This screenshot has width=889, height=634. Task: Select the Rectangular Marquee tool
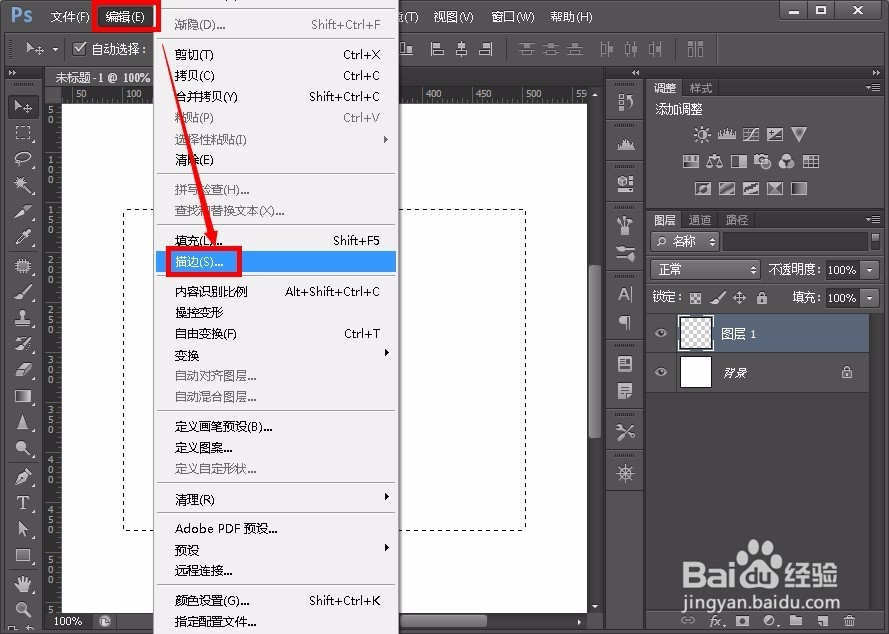coord(23,133)
